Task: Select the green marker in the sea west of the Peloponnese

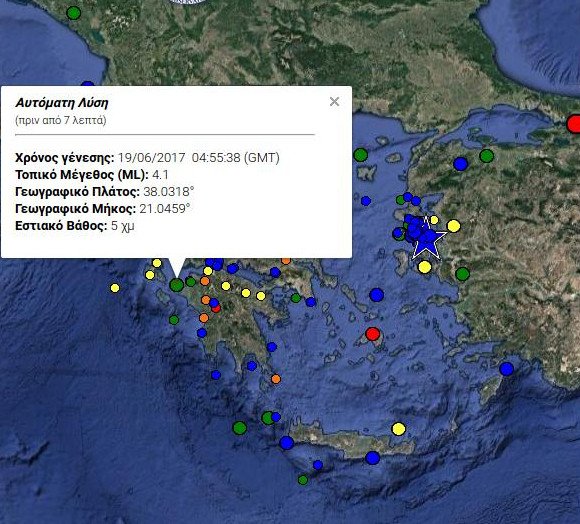Action: click(x=174, y=320)
